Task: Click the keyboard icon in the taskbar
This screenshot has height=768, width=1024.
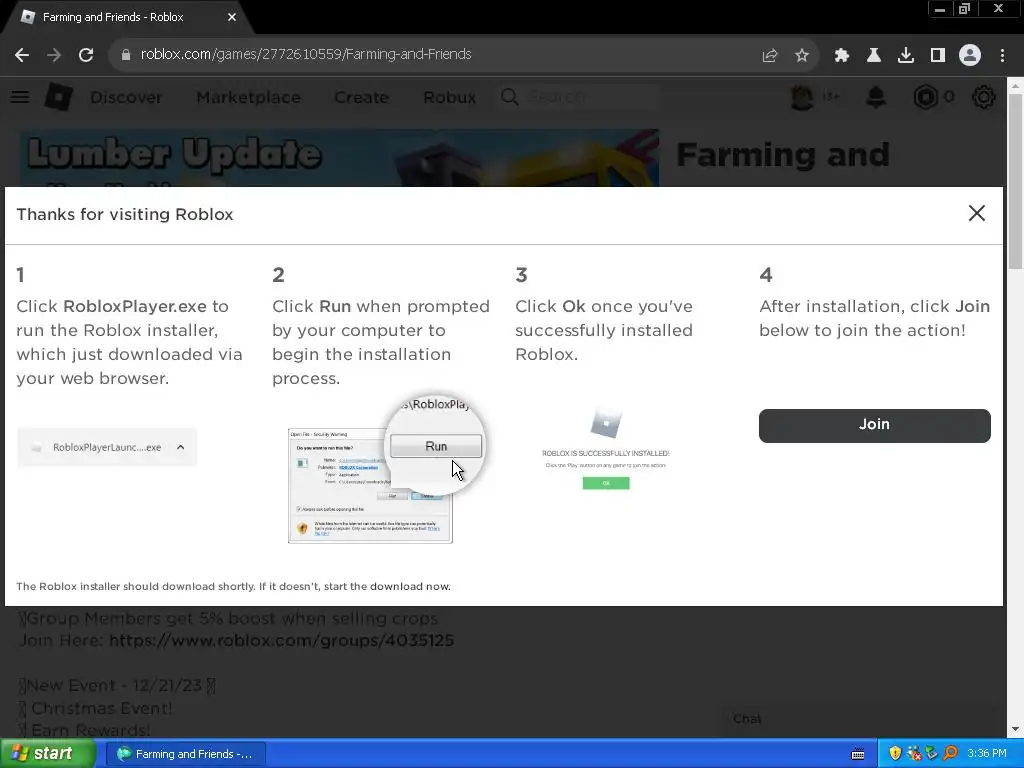Action: [x=858, y=754]
